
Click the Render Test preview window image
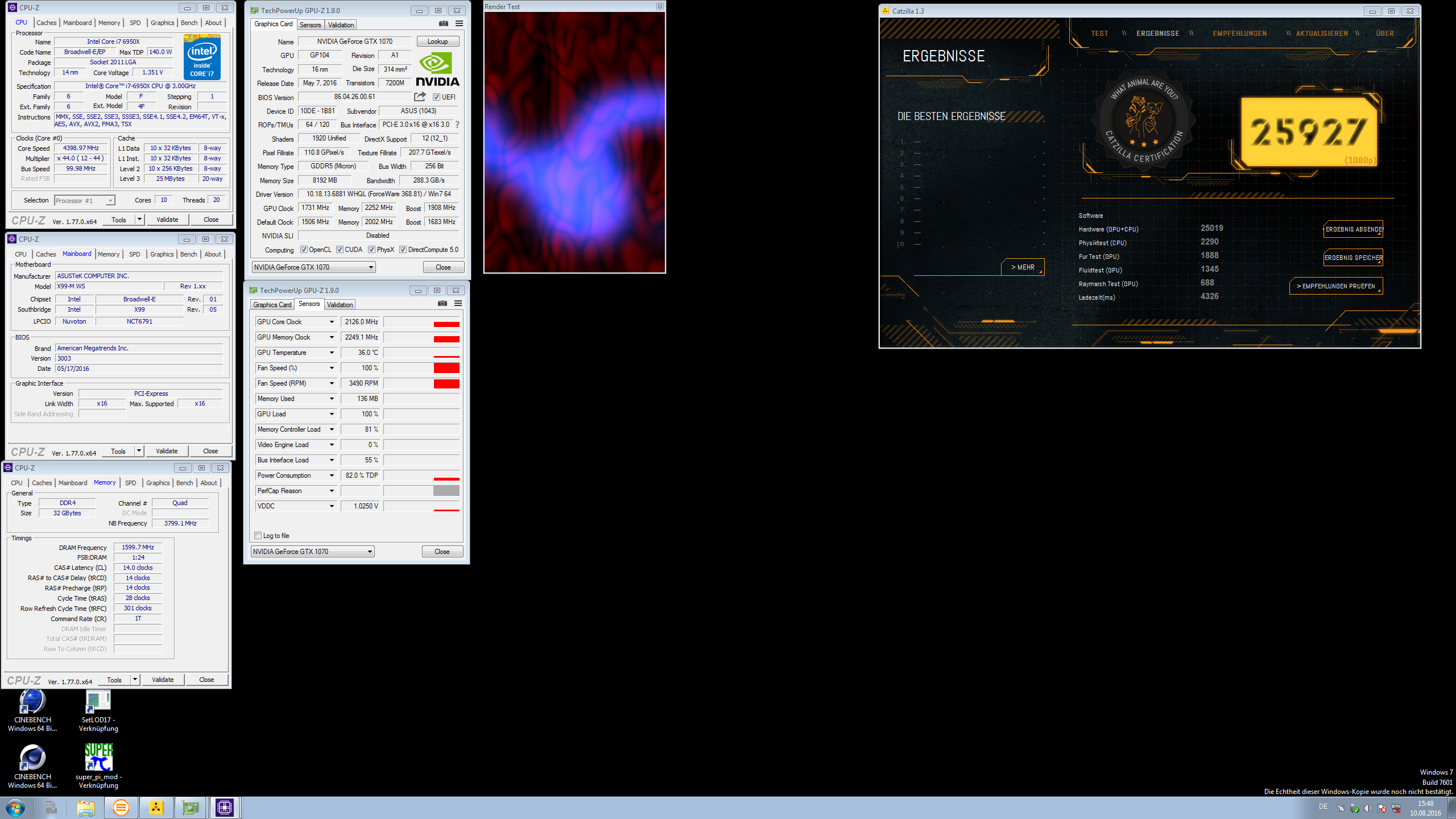[x=574, y=142]
